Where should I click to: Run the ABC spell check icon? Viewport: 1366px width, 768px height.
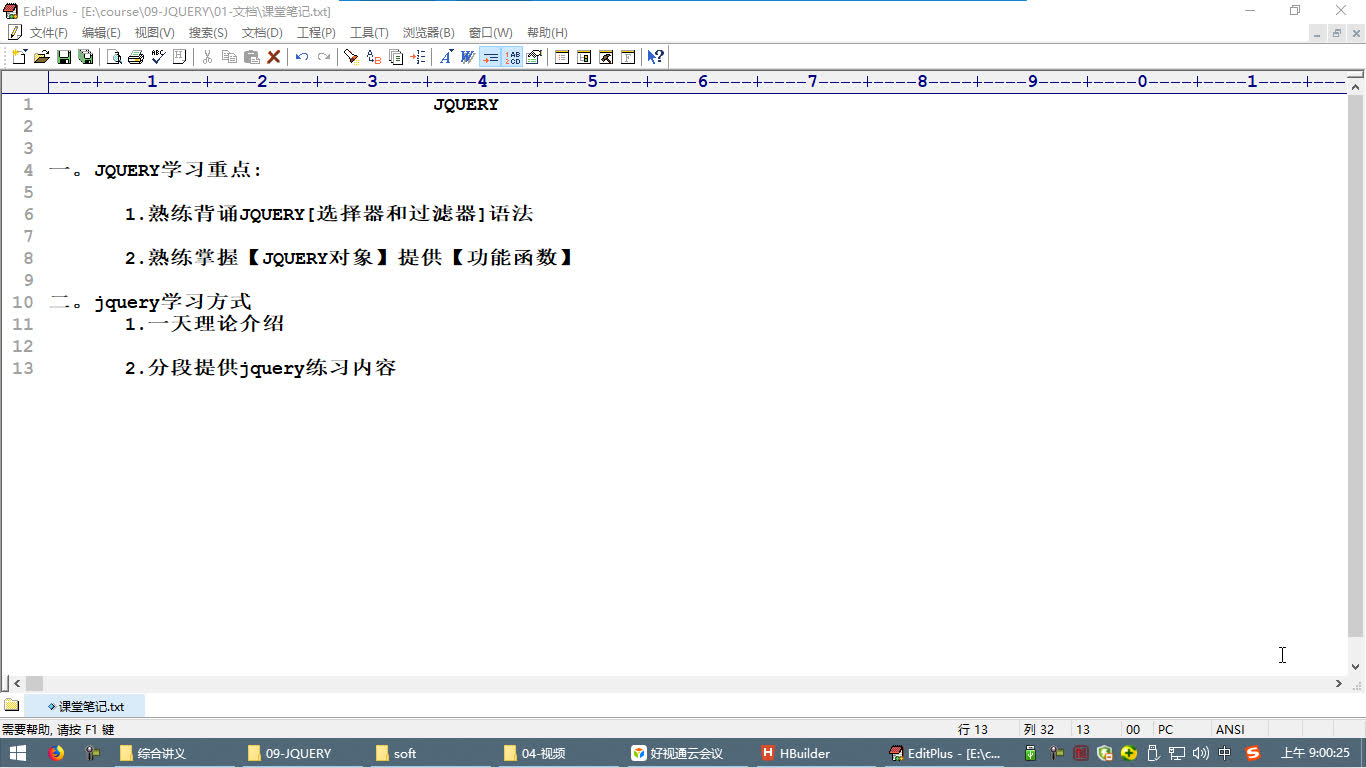click(x=158, y=57)
